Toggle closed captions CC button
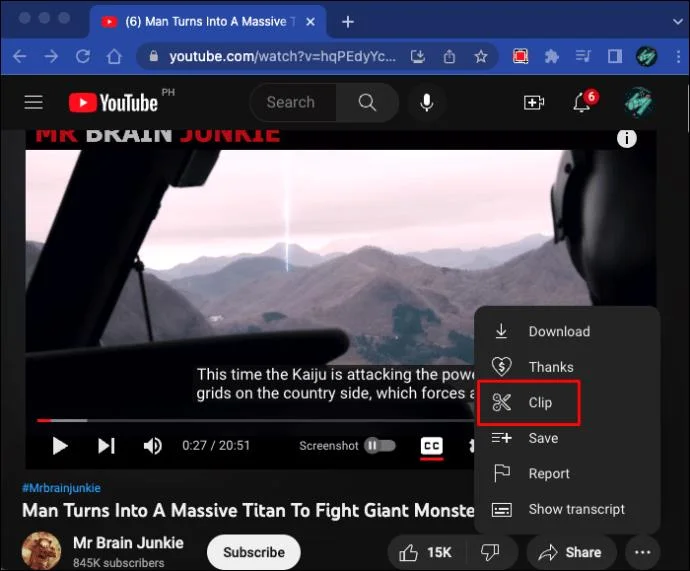690x571 pixels. click(432, 446)
